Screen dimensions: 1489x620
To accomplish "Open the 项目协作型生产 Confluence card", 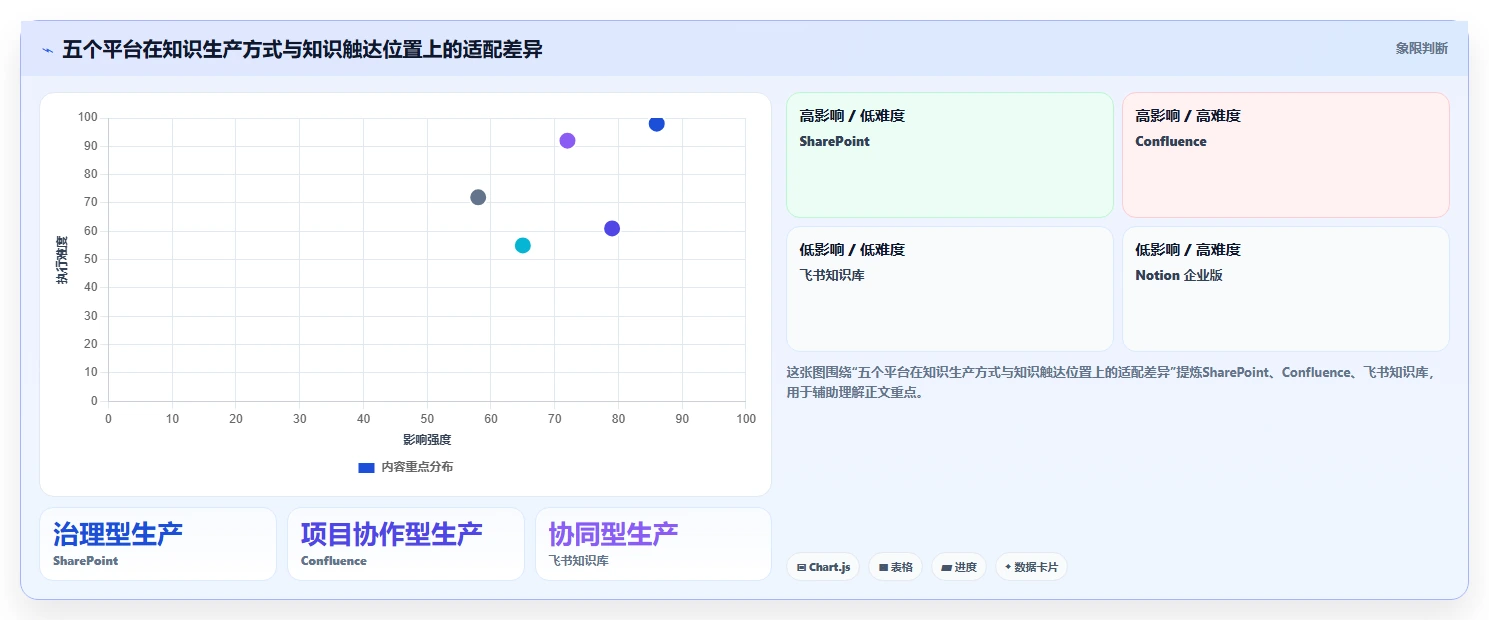I will [406, 544].
